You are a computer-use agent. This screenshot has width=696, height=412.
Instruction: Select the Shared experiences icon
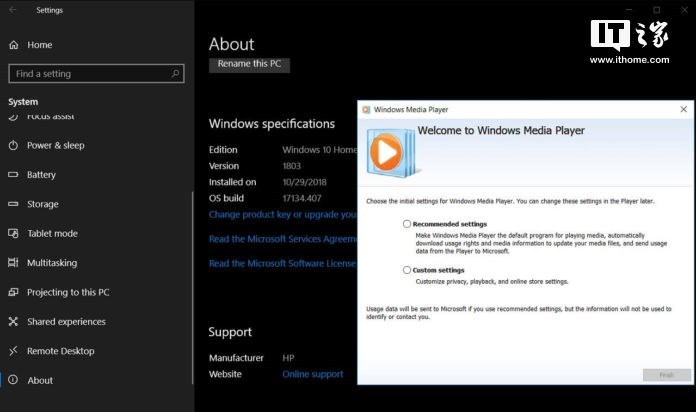point(13,321)
